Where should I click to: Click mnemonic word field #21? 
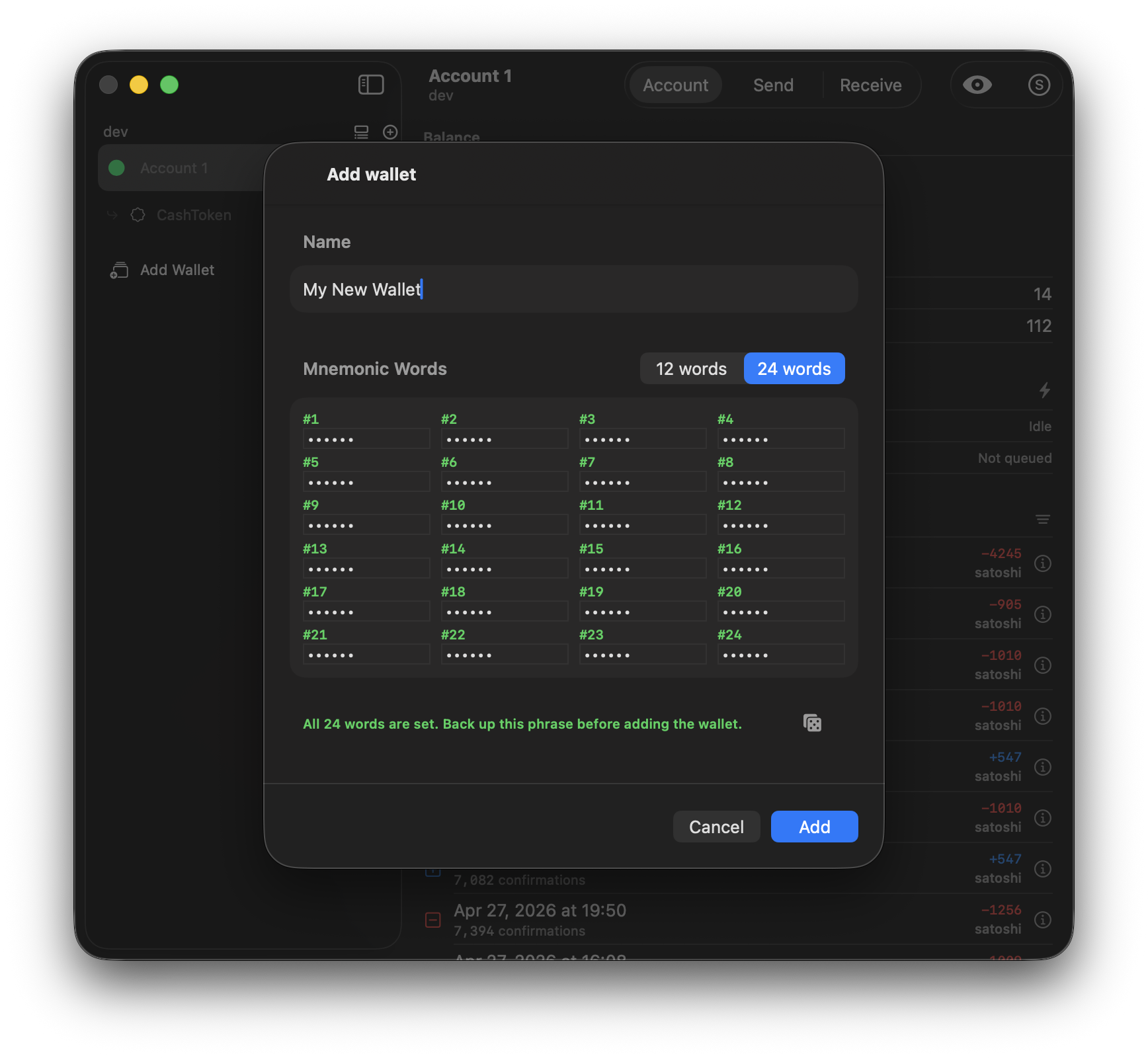(x=366, y=654)
